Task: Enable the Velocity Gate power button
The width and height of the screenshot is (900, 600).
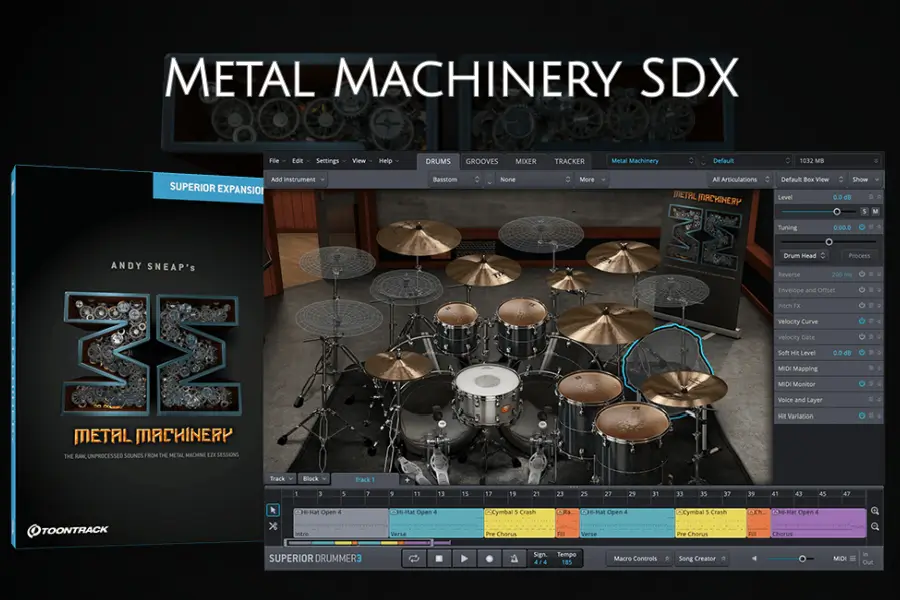Action: click(x=862, y=337)
